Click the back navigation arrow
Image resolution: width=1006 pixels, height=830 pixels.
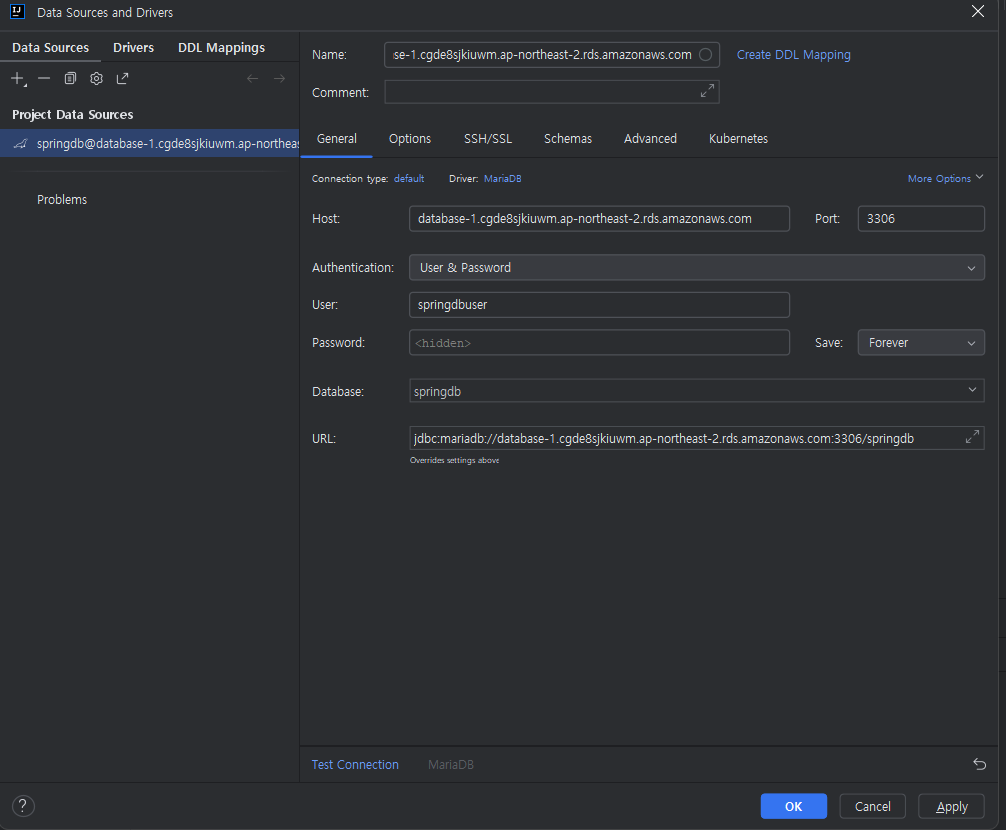[x=252, y=78]
